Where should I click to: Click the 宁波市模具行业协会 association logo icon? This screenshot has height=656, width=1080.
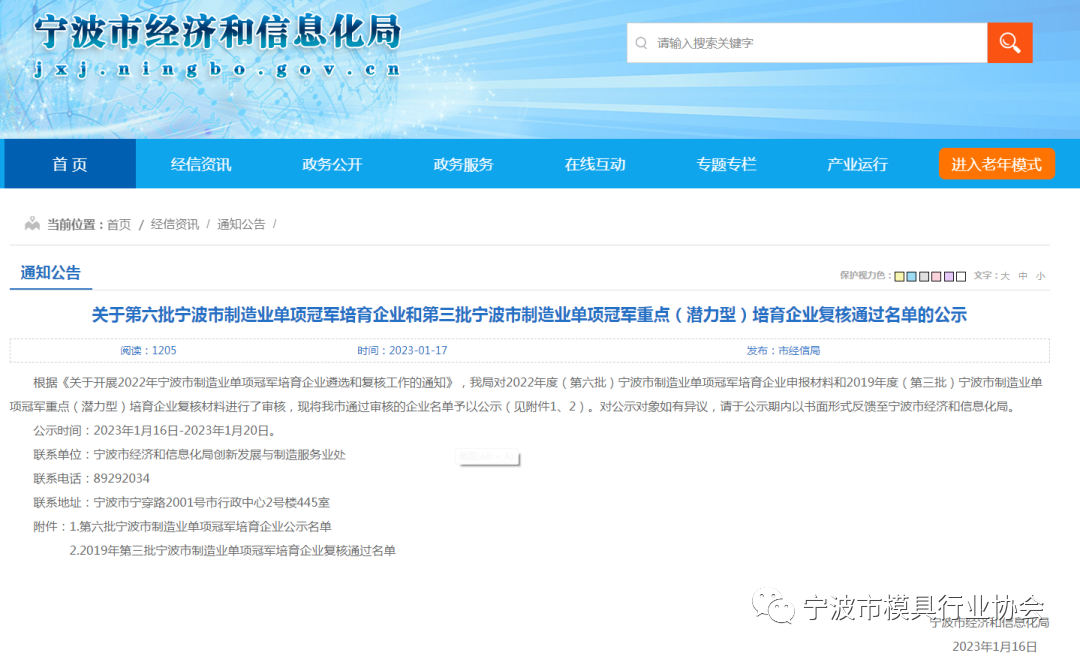(x=770, y=606)
